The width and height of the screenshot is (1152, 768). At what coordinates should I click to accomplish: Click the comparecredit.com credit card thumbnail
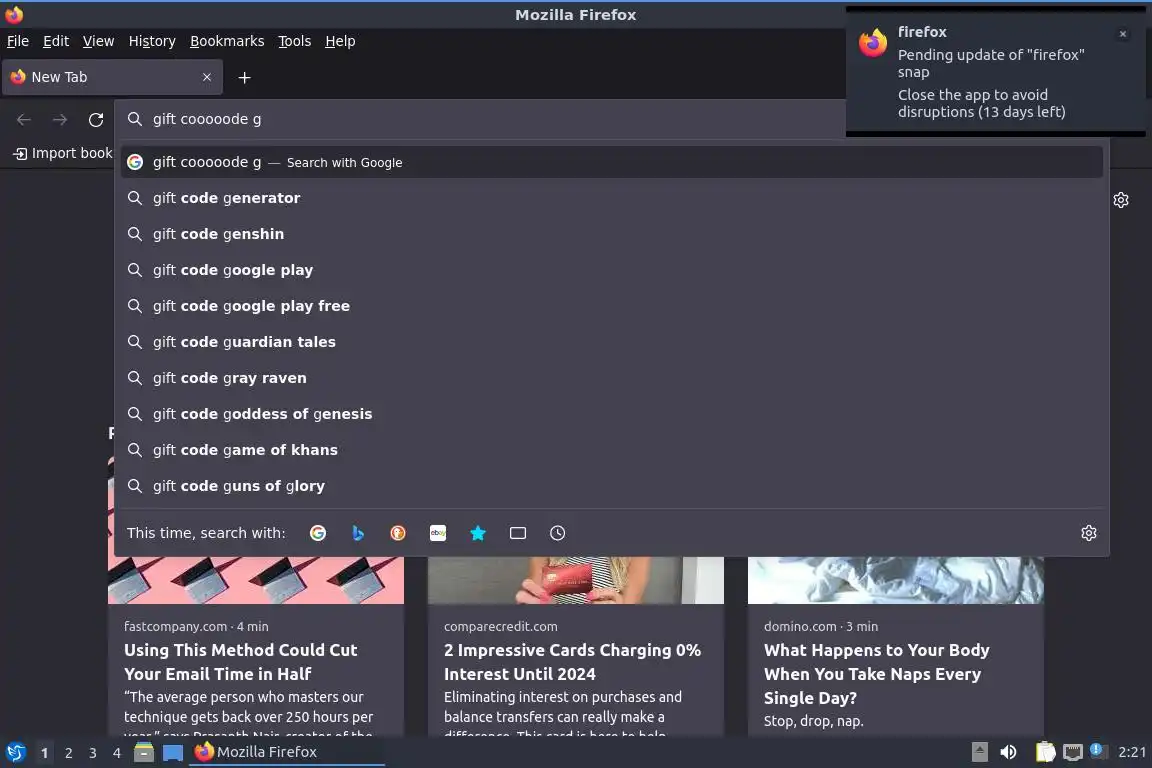click(x=575, y=580)
